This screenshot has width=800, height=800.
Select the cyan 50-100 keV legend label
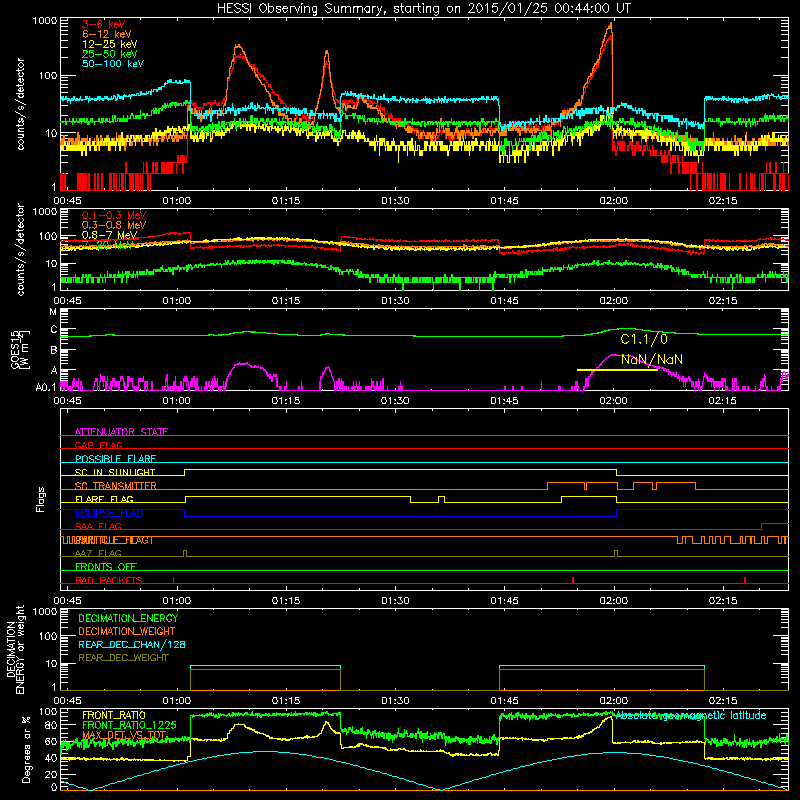113,64
